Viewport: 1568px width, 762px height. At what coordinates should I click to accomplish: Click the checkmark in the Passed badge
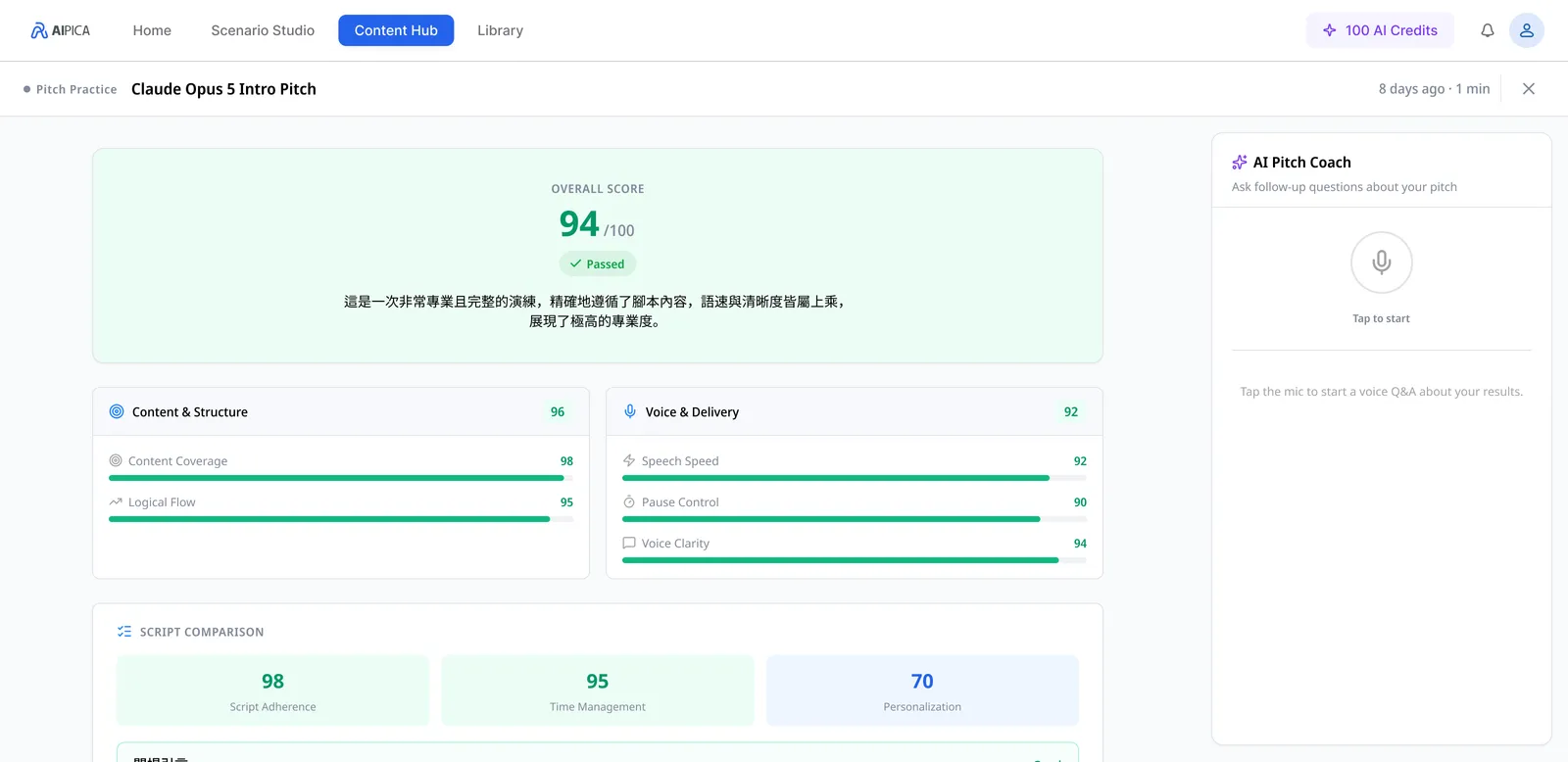(x=576, y=263)
